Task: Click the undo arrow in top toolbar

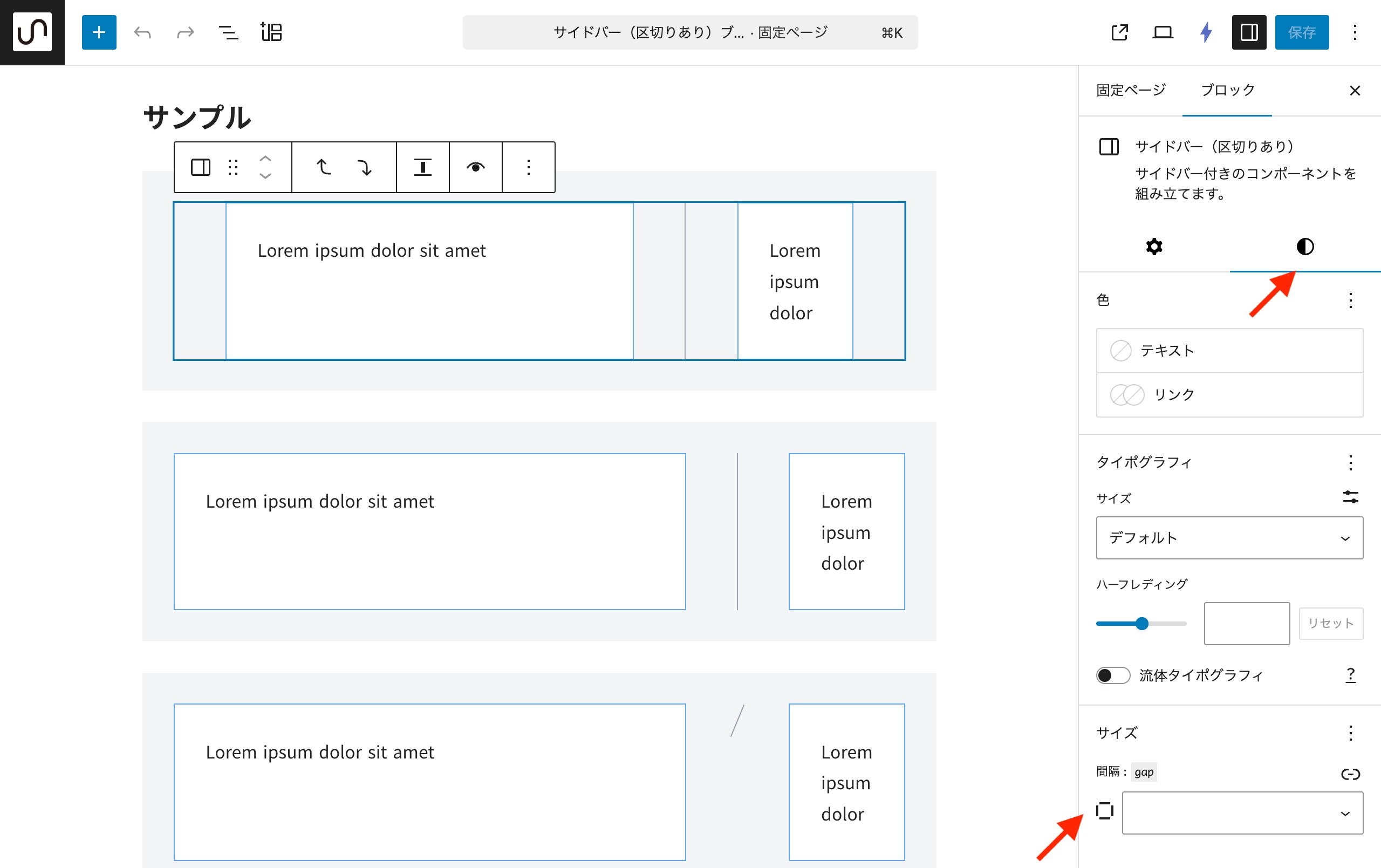Action: click(142, 32)
